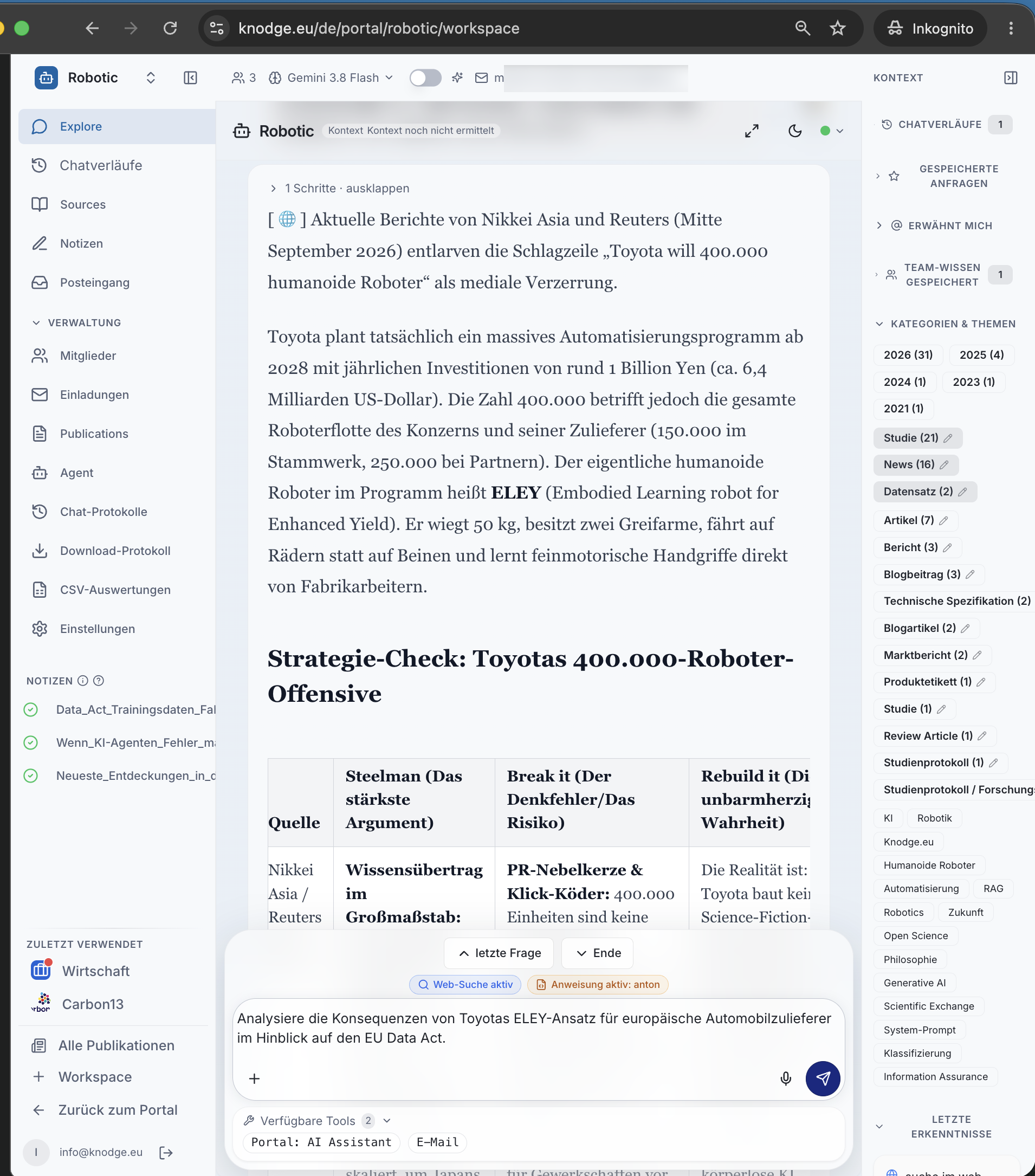The width and height of the screenshot is (1035, 1176).
Task: Edit the News (16) category pencil icon
Action: pyautogui.click(x=944, y=465)
